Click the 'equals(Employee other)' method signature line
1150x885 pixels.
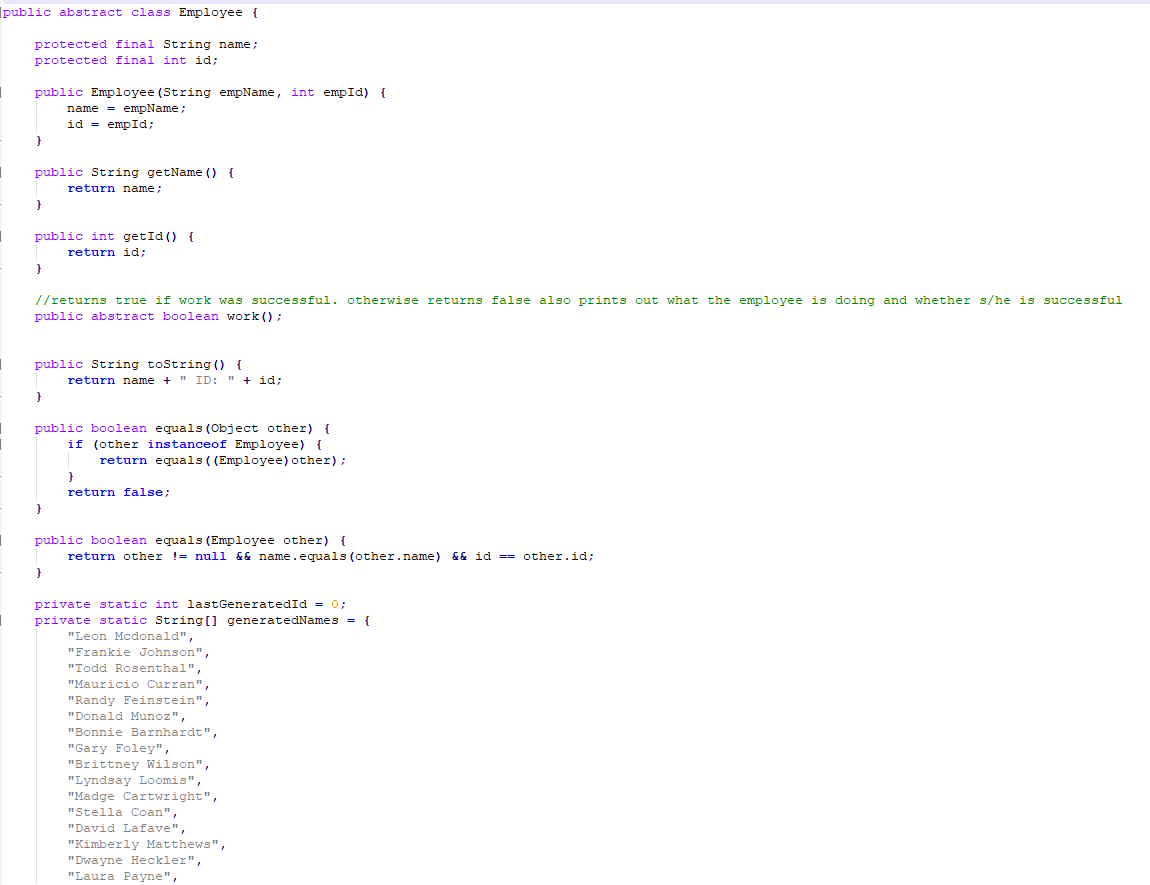click(x=191, y=540)
